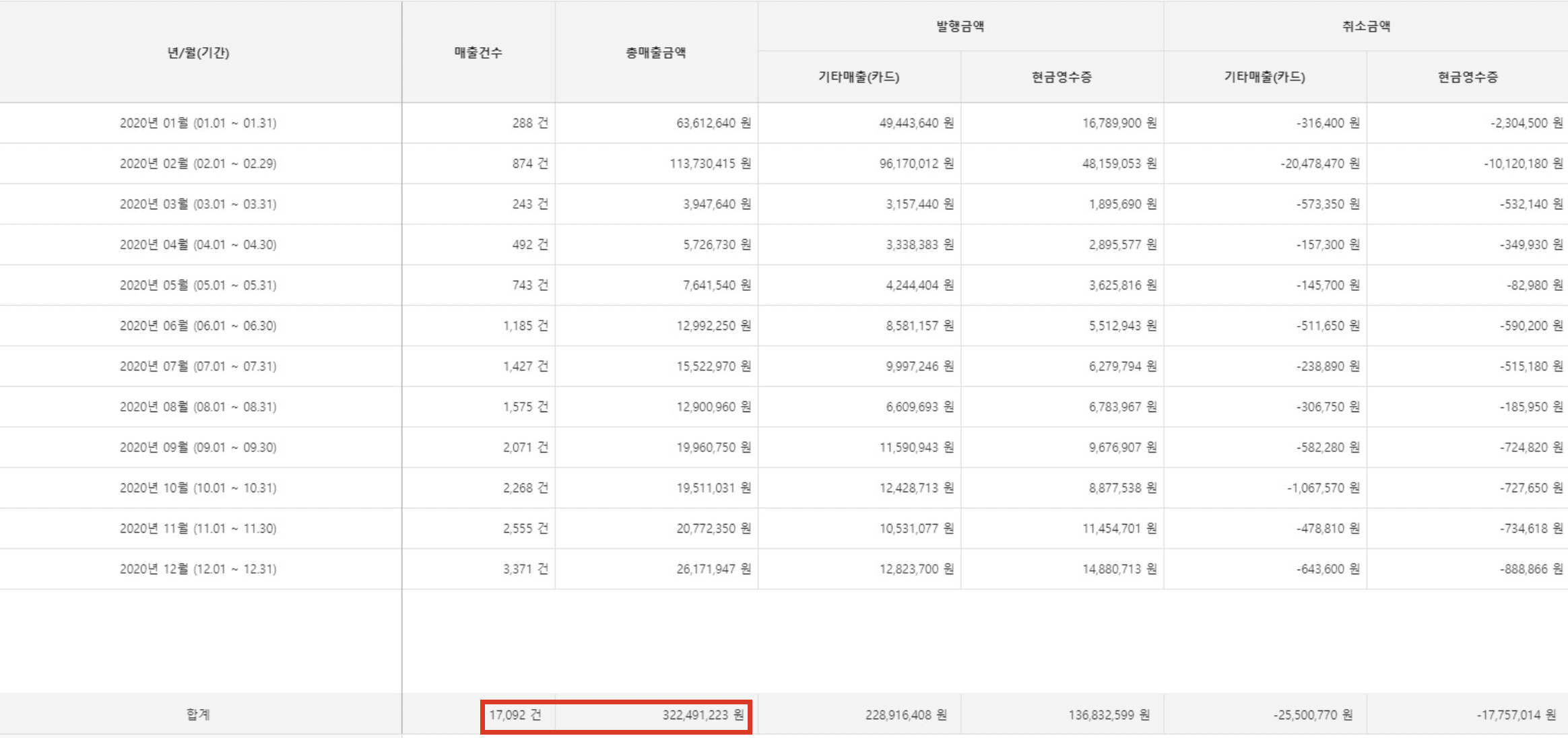This screenshot has height=738, width=1568.
Task: Click the 매출건수 column header
Action: pyautogui.click(x=478, y=53)
